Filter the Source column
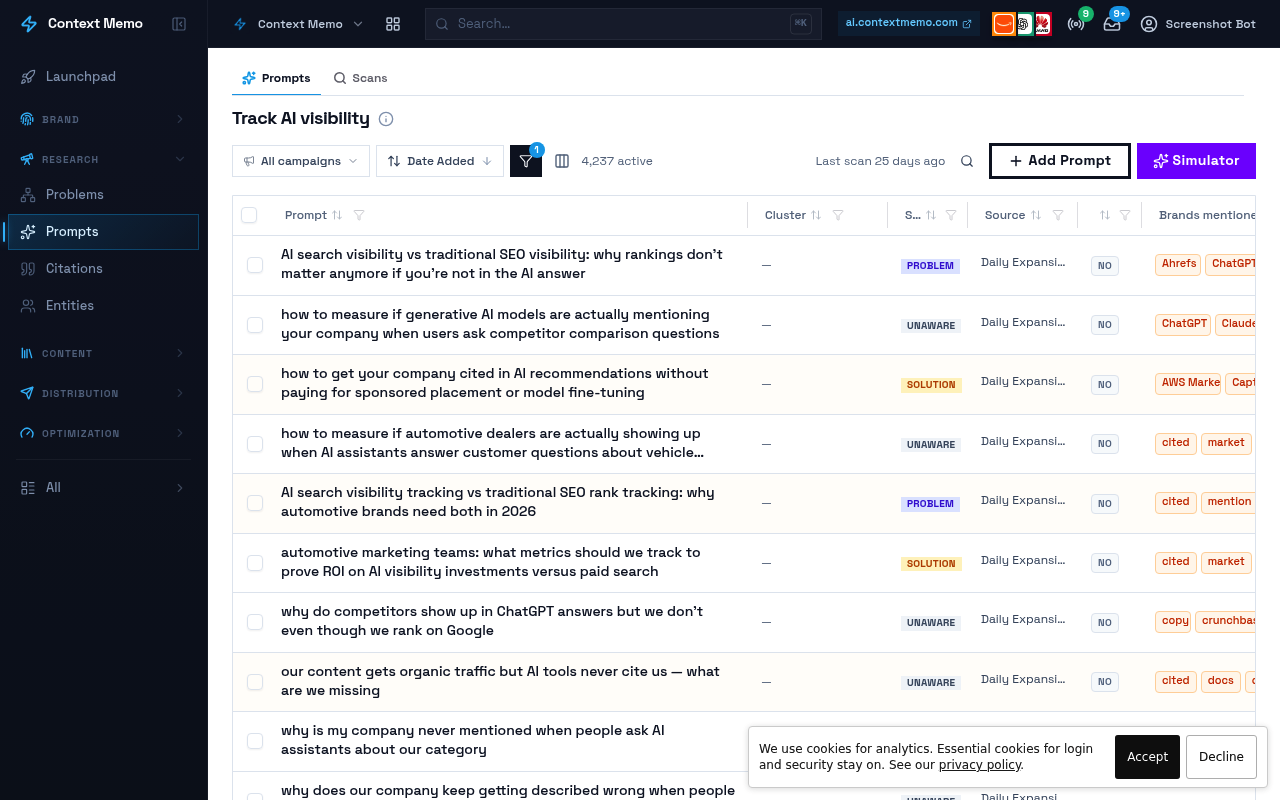The height and width of the screenshot is (800, 1280). point(1058,215)
